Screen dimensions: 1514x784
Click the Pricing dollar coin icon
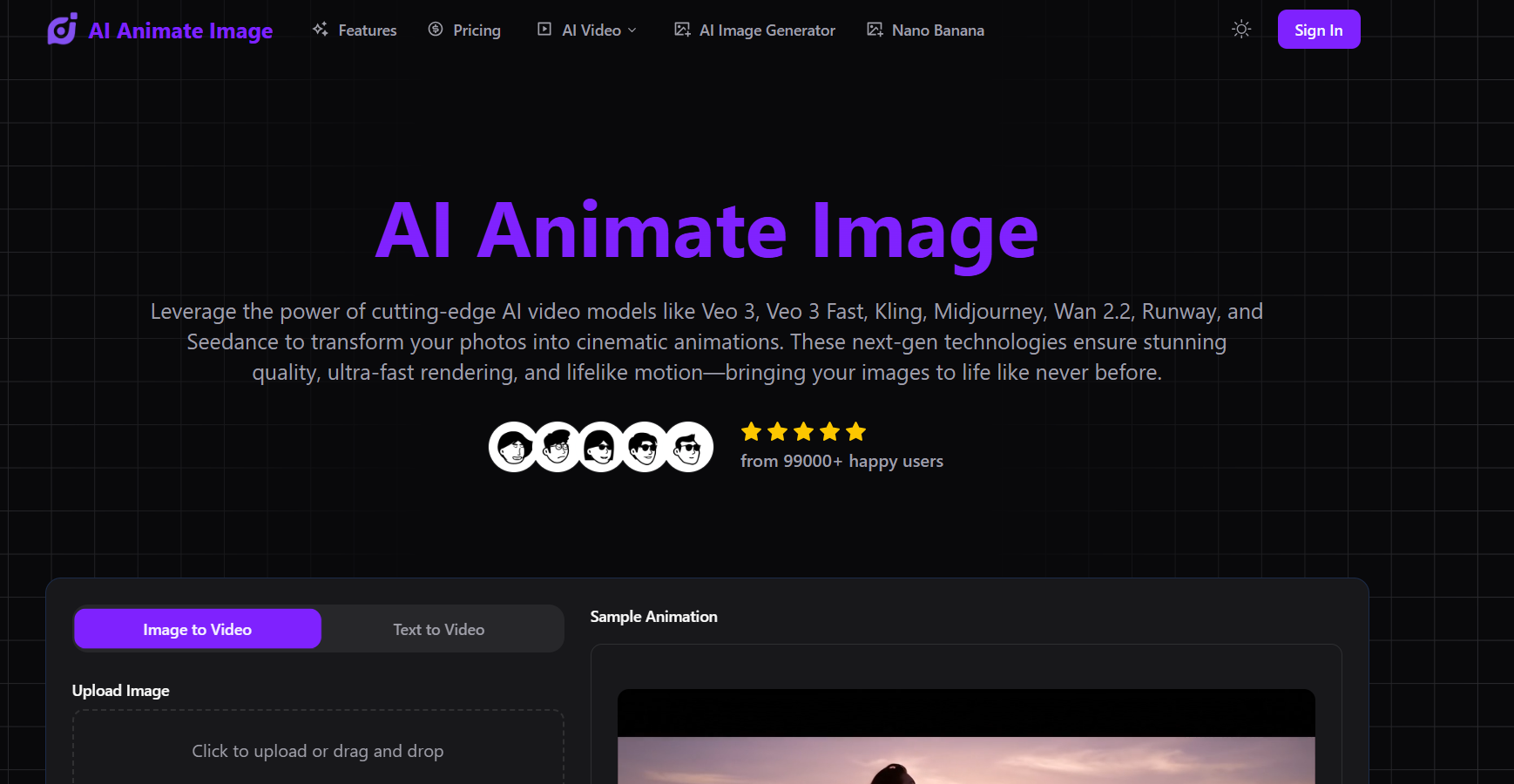point(436,30)
